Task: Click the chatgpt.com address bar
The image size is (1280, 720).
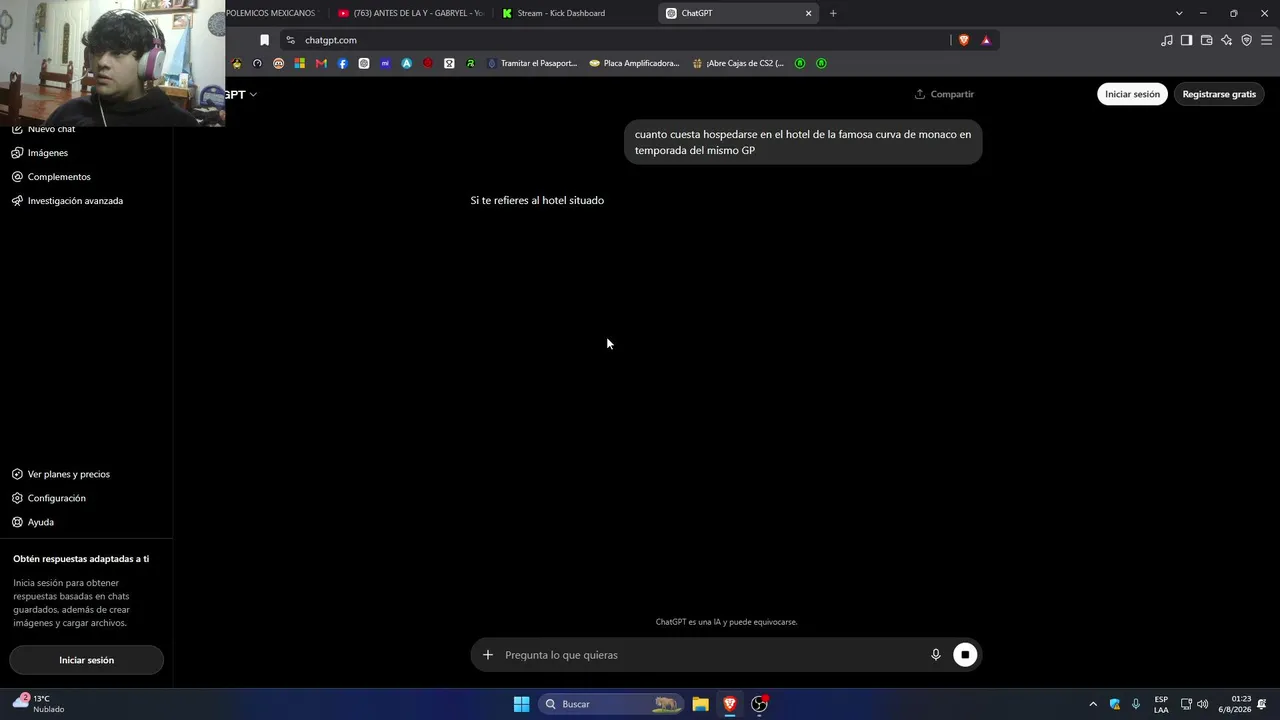Action: [620, 40]
